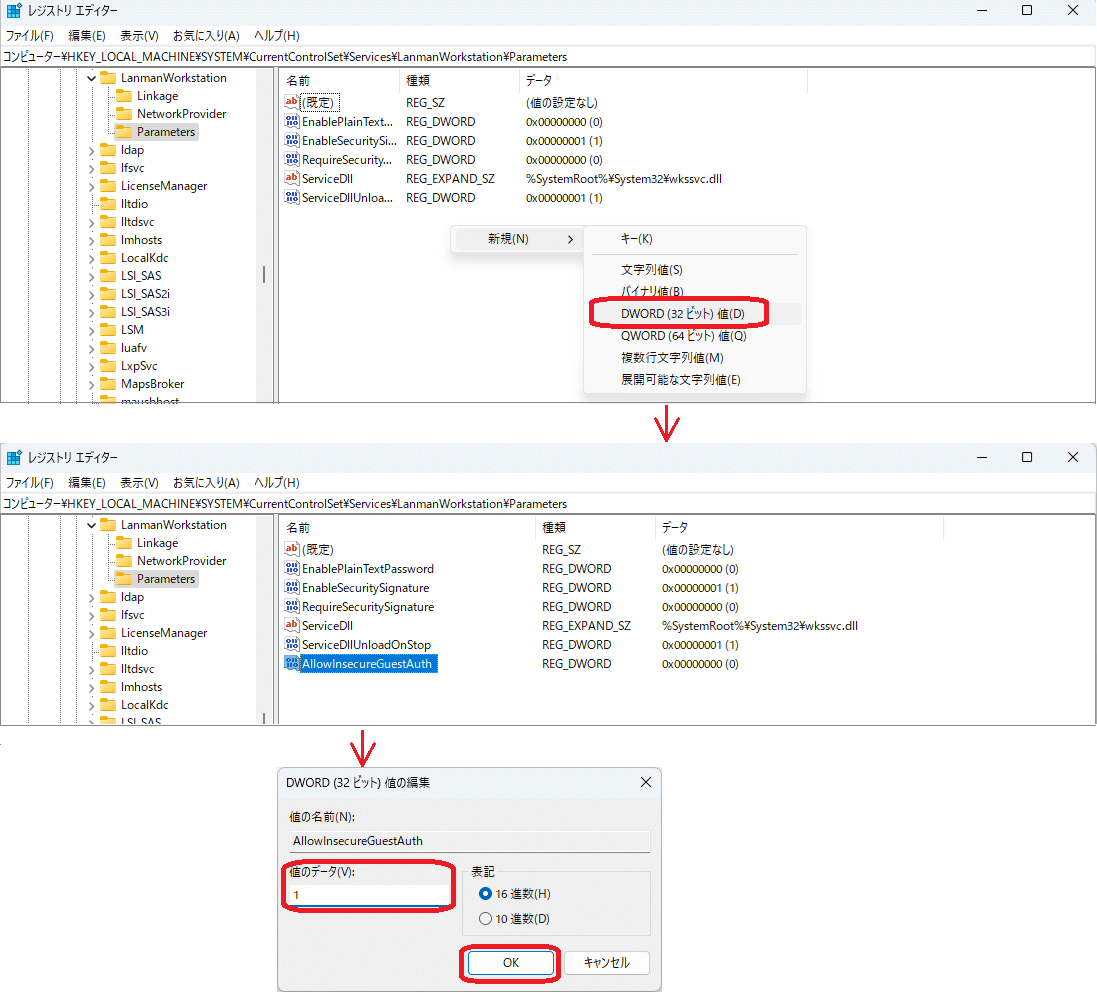
Task: Select the hexadecimal (16 進数) radio button
Action: [486, 894]
